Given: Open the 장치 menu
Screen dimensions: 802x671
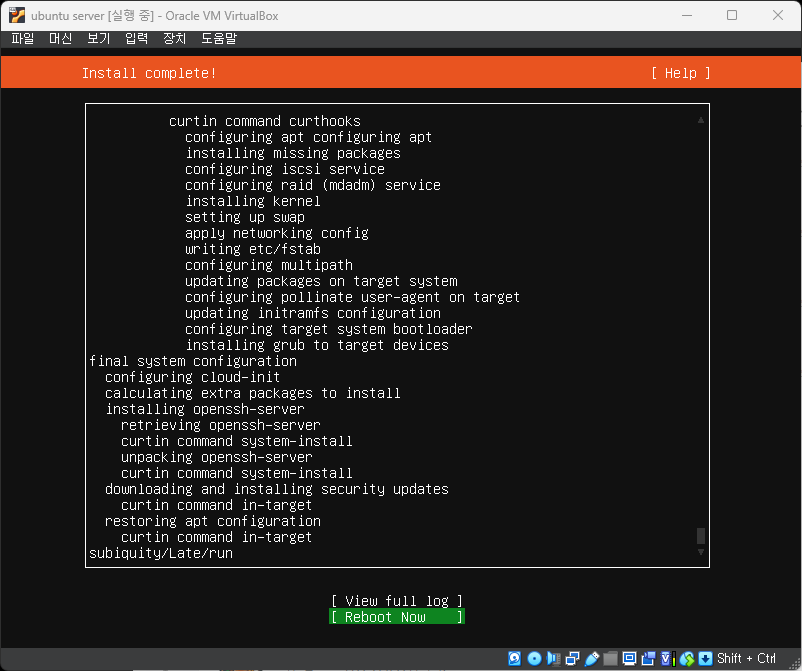Looking at the screenshot, I should pyautogui.click(x=174, y=38).
